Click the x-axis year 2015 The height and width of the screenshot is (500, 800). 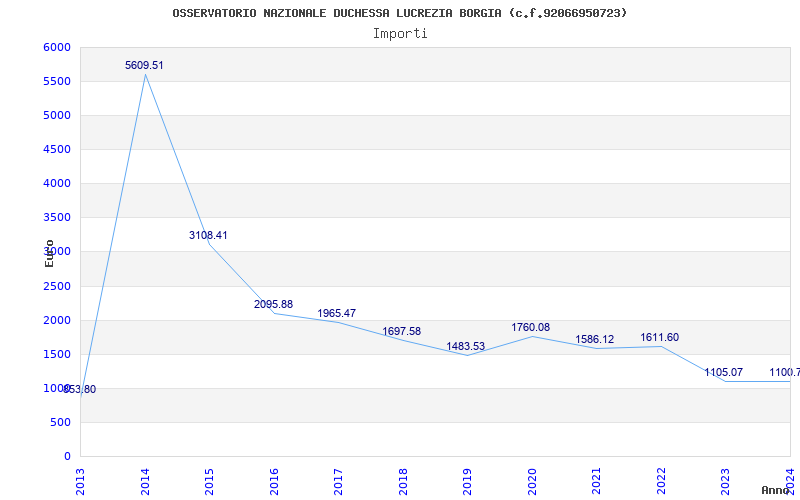209,482
